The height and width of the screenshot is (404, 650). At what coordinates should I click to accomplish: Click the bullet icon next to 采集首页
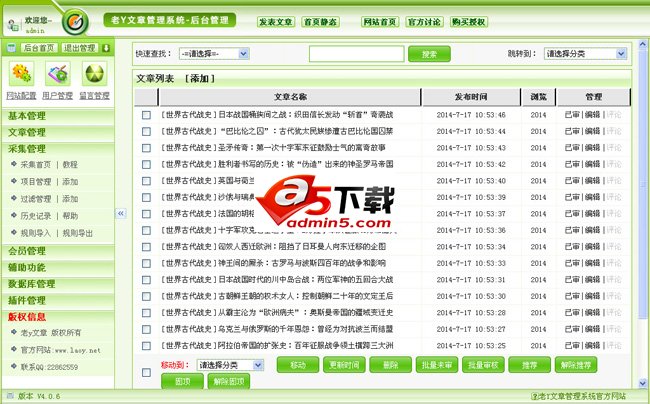[14, 164]
